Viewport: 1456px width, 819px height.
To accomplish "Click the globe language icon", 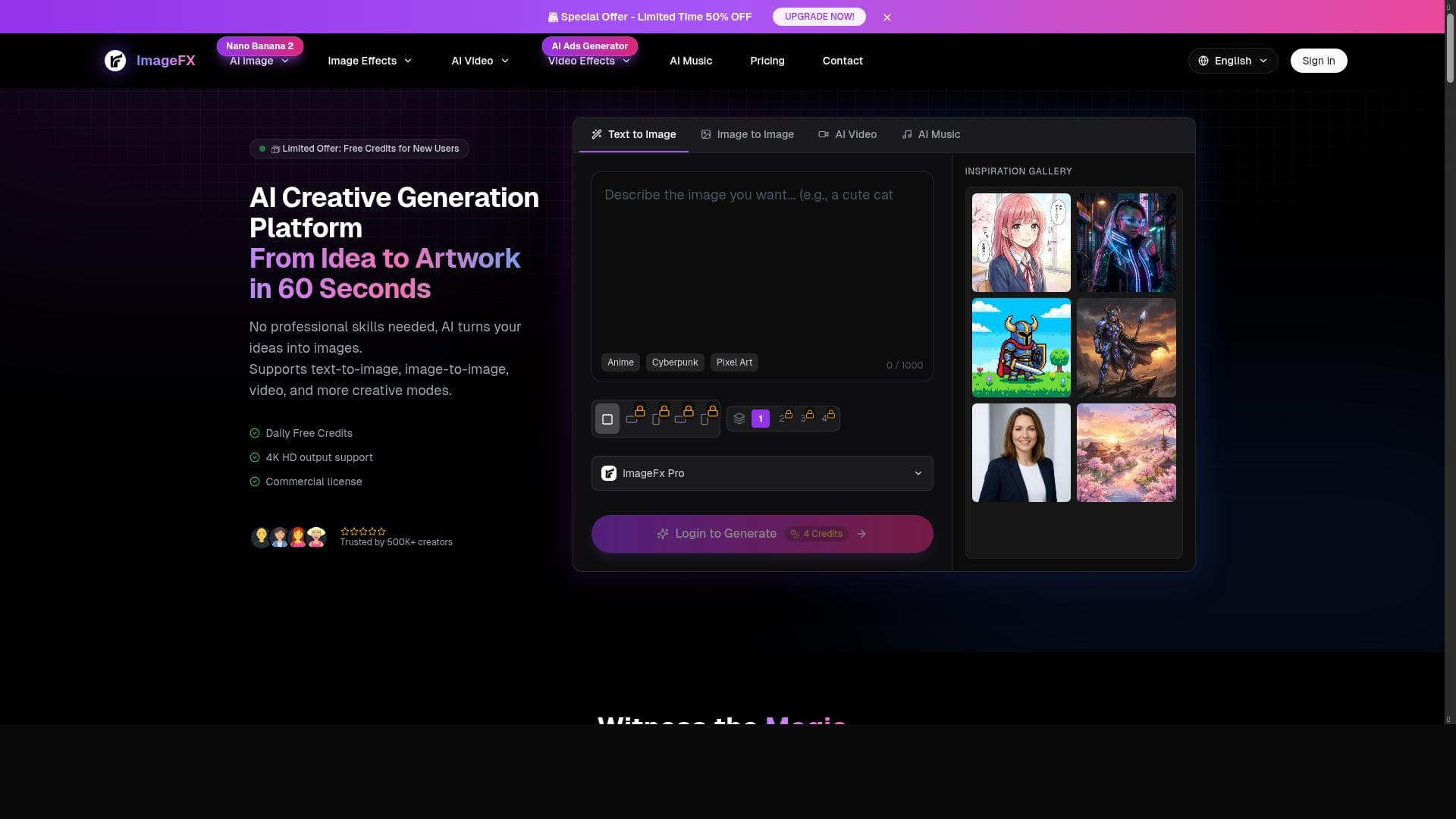I will click(x=1203, y=61).
